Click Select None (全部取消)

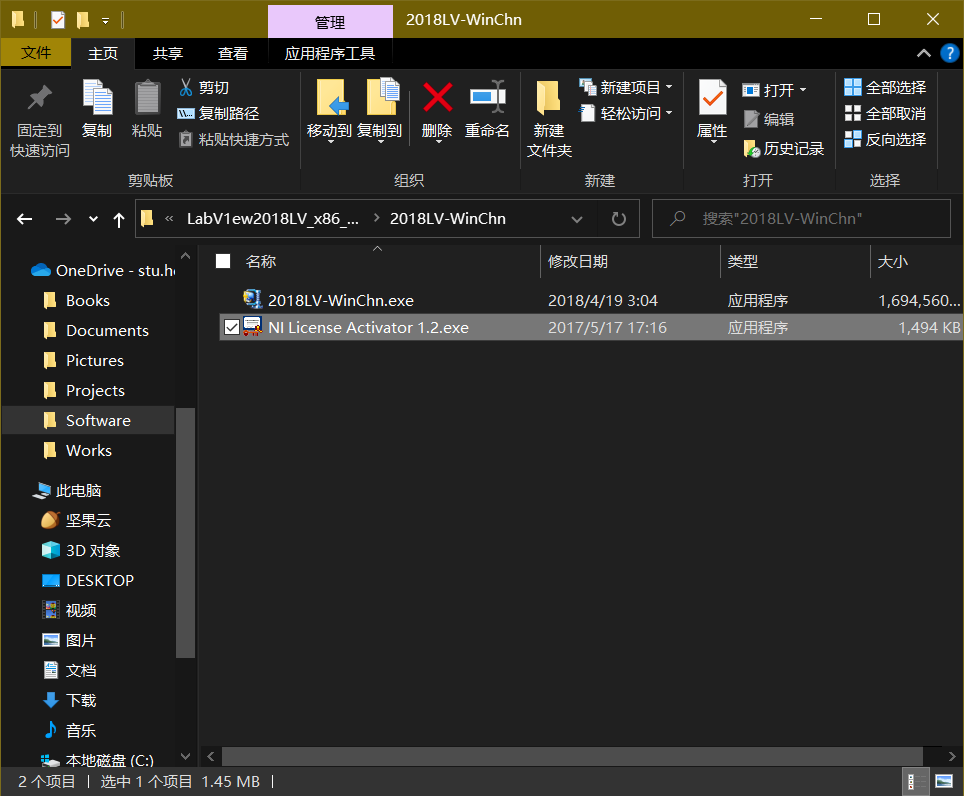[x=885, y=113]
